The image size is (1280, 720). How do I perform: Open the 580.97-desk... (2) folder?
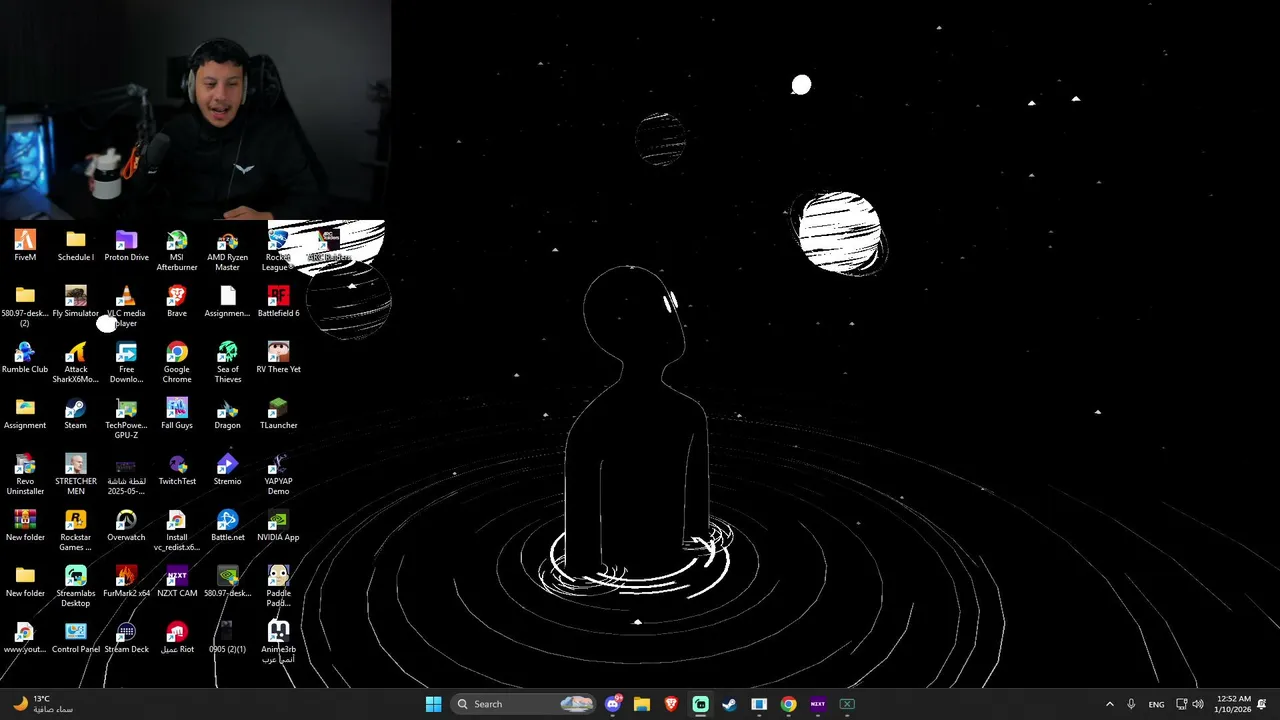click(25, 307)
